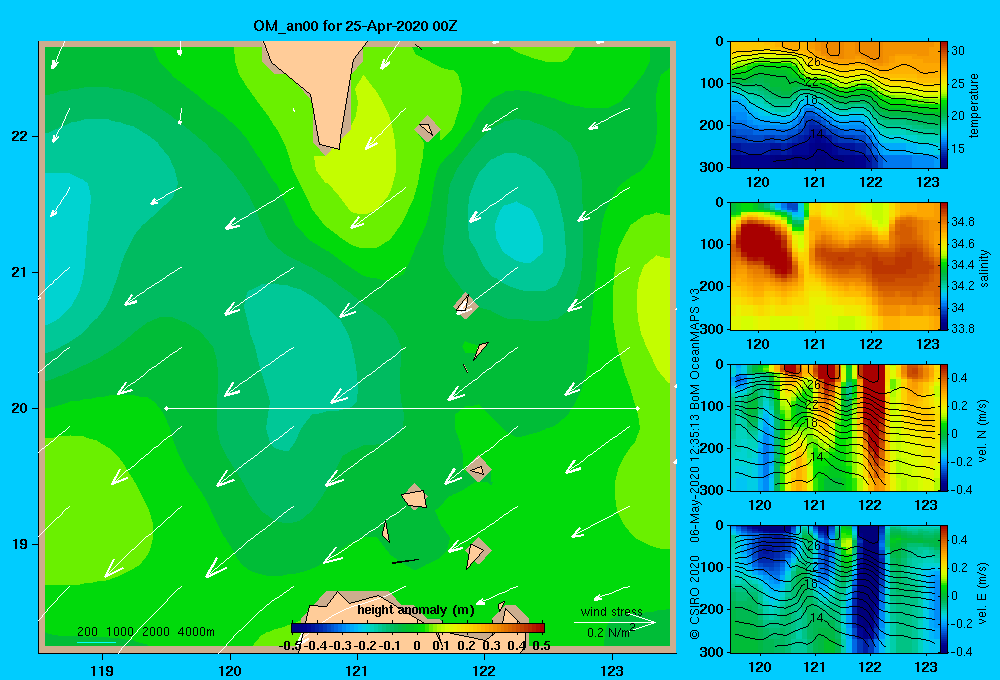The image size is (1000, 680).
Task: Click the main sea height anomaly map
Action: [x=357, y=348]
